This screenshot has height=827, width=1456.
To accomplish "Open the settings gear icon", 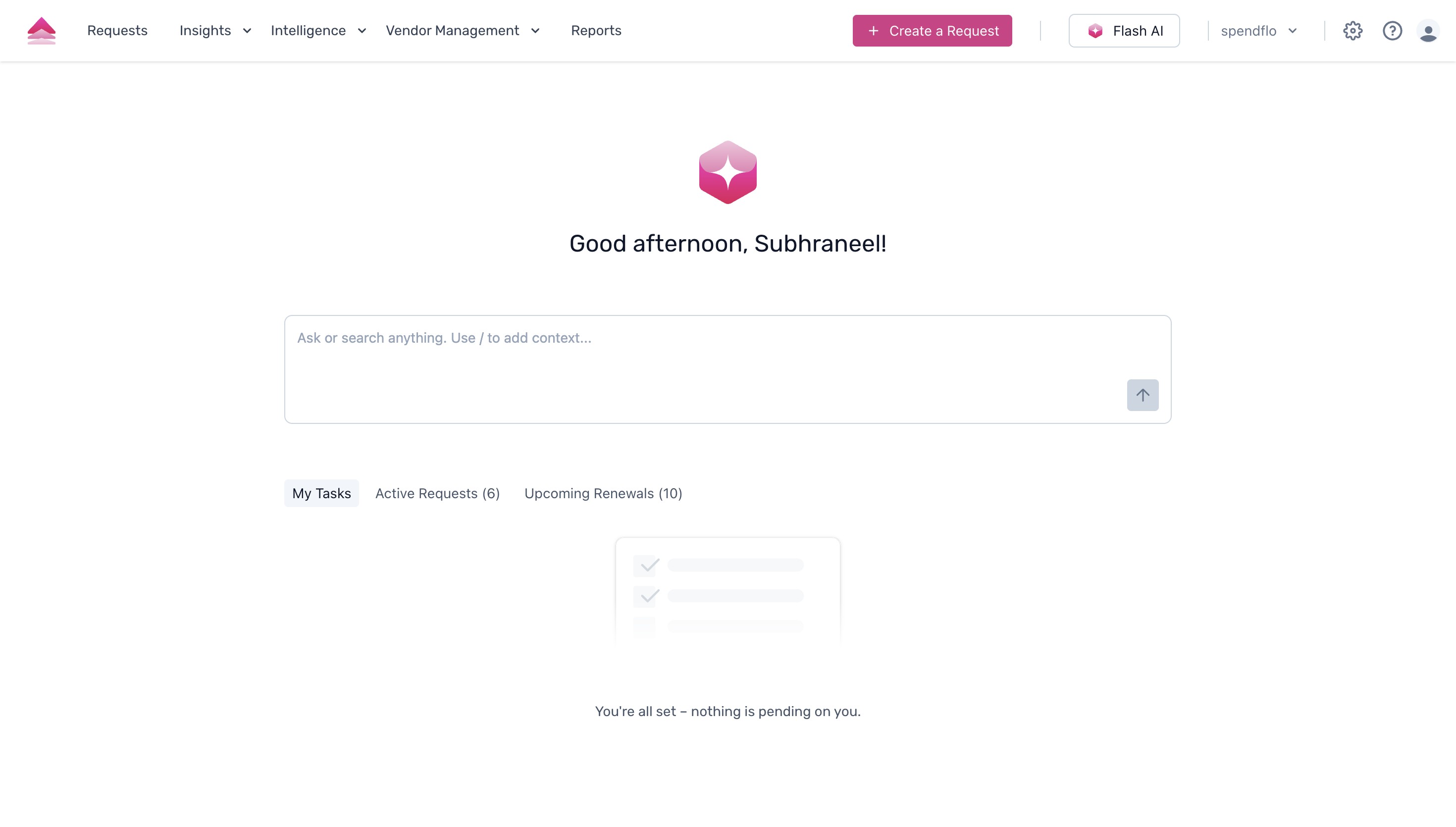I will tap(1352, 31).
